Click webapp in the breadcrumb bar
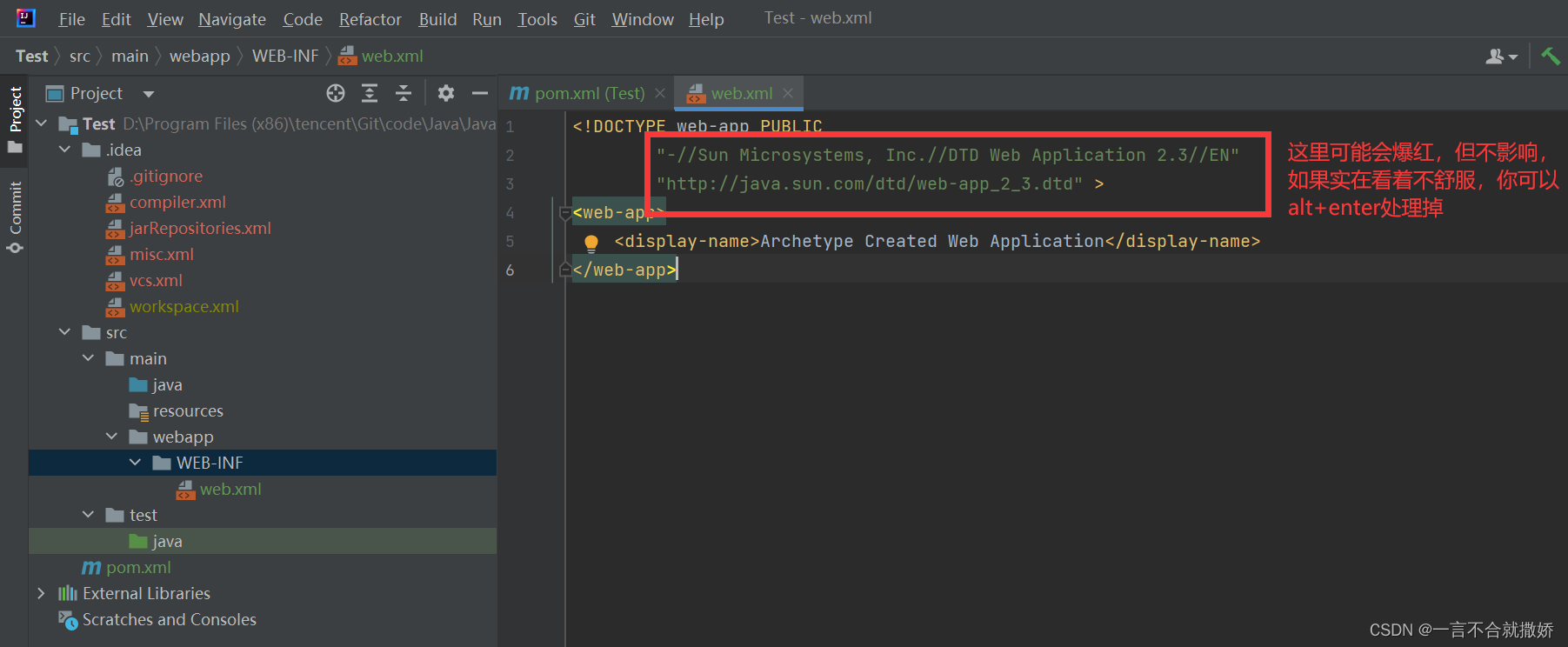 199,57
